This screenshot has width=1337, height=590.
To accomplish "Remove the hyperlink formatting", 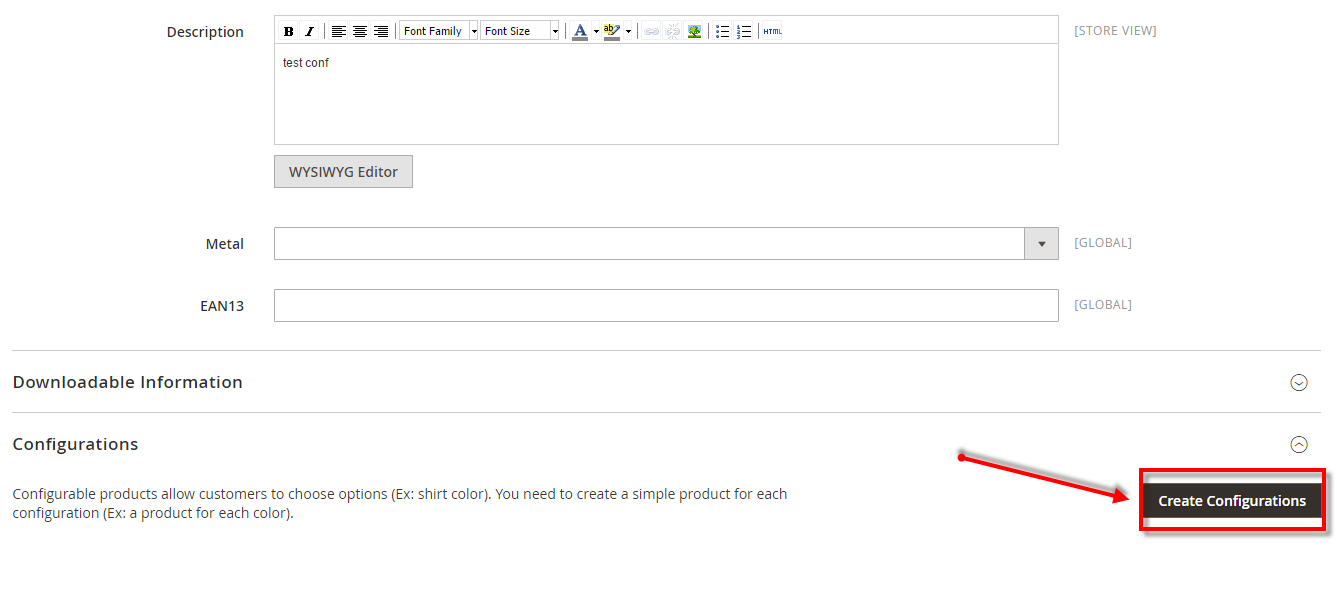I will tap(672, 31).
